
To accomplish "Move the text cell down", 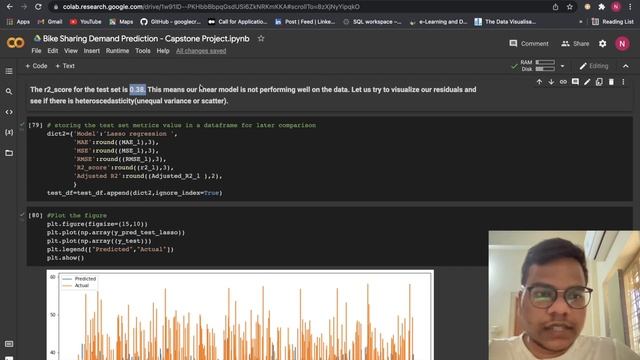I will pyautogui.click(x=551, y=82).
